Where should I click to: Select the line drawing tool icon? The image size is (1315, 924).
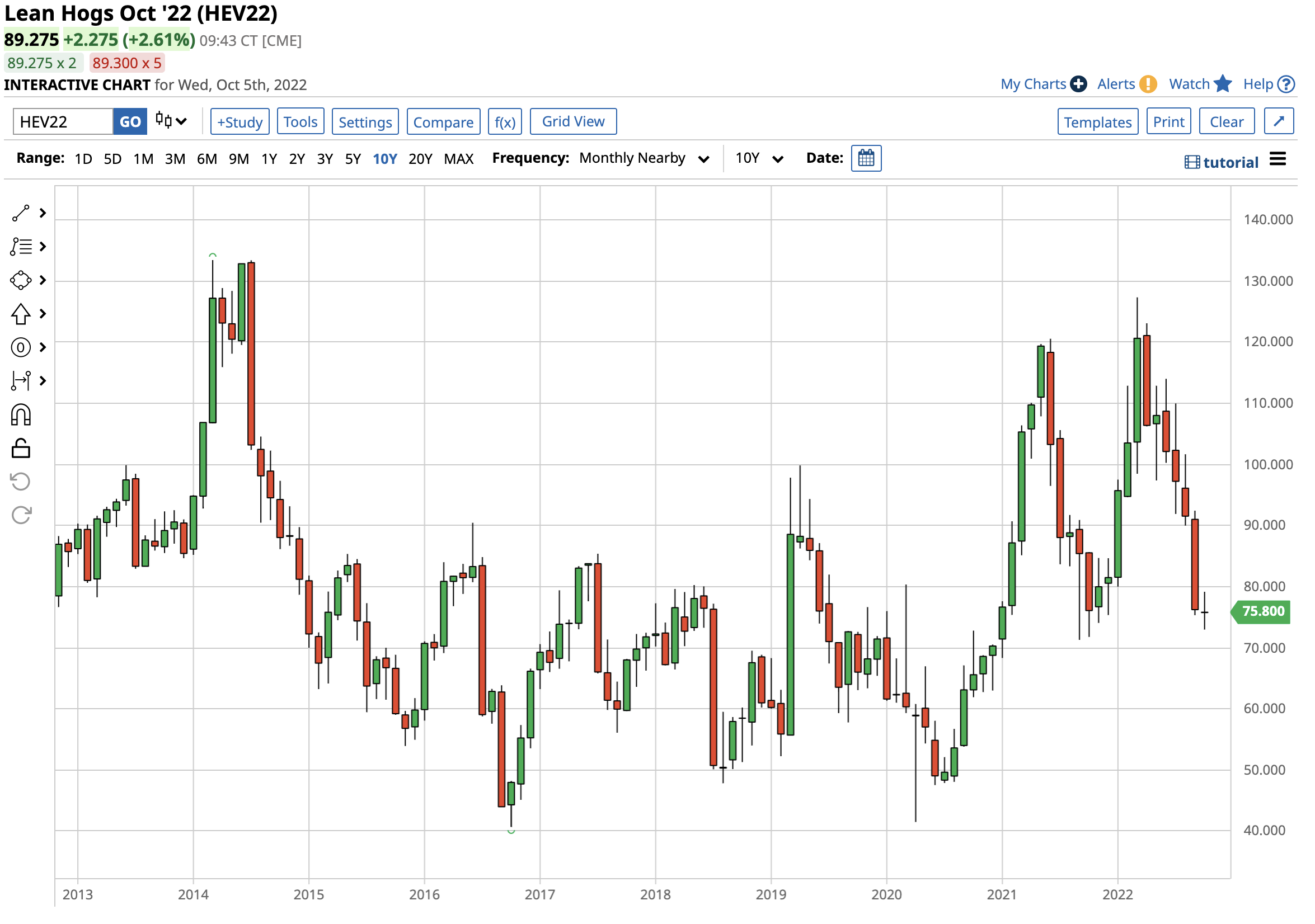[21, 214]
